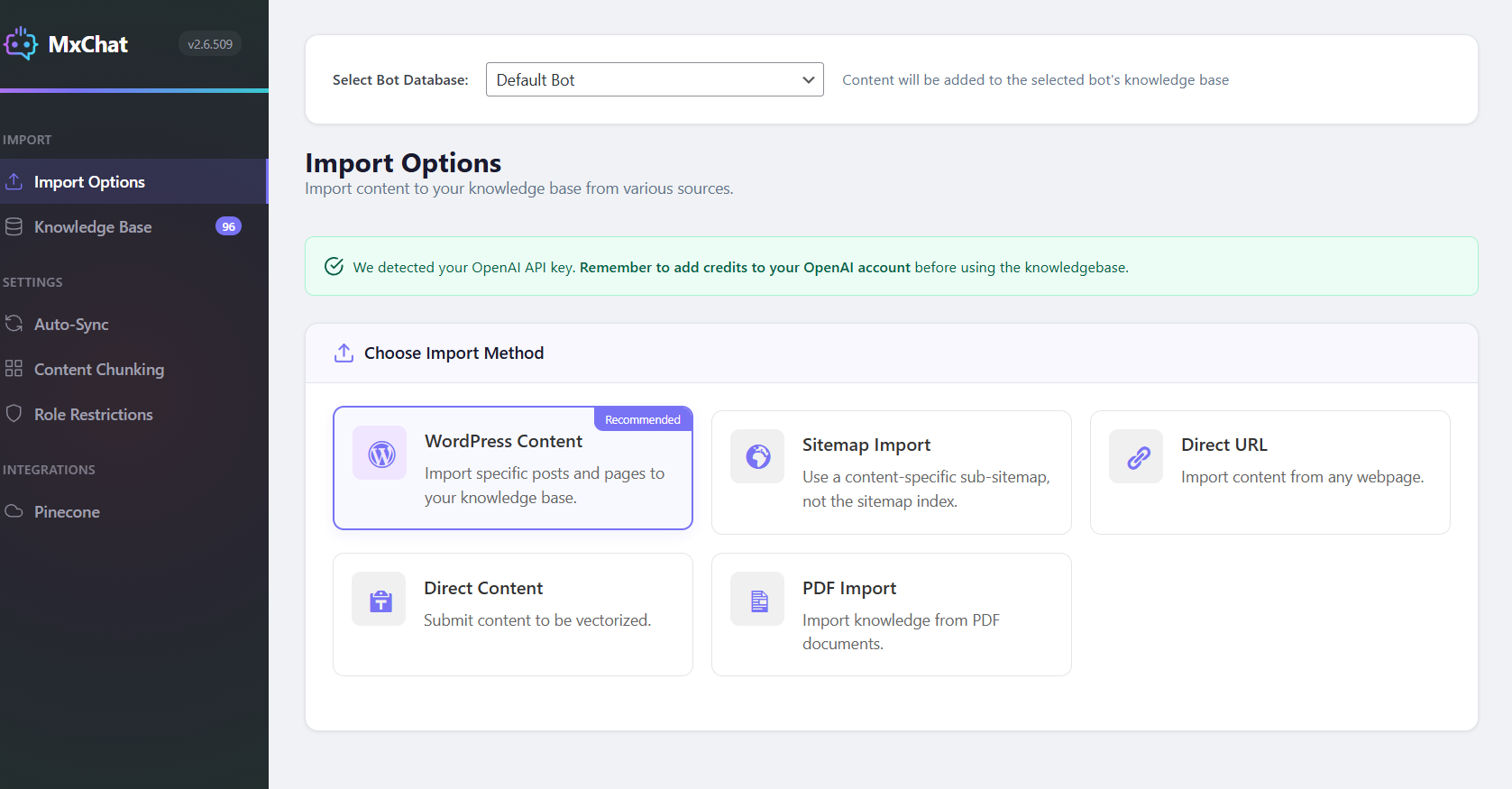This screenshot has width=1512, height=789.
Task: Click the Pinecone cloud icon
Action: coord(14,511)
